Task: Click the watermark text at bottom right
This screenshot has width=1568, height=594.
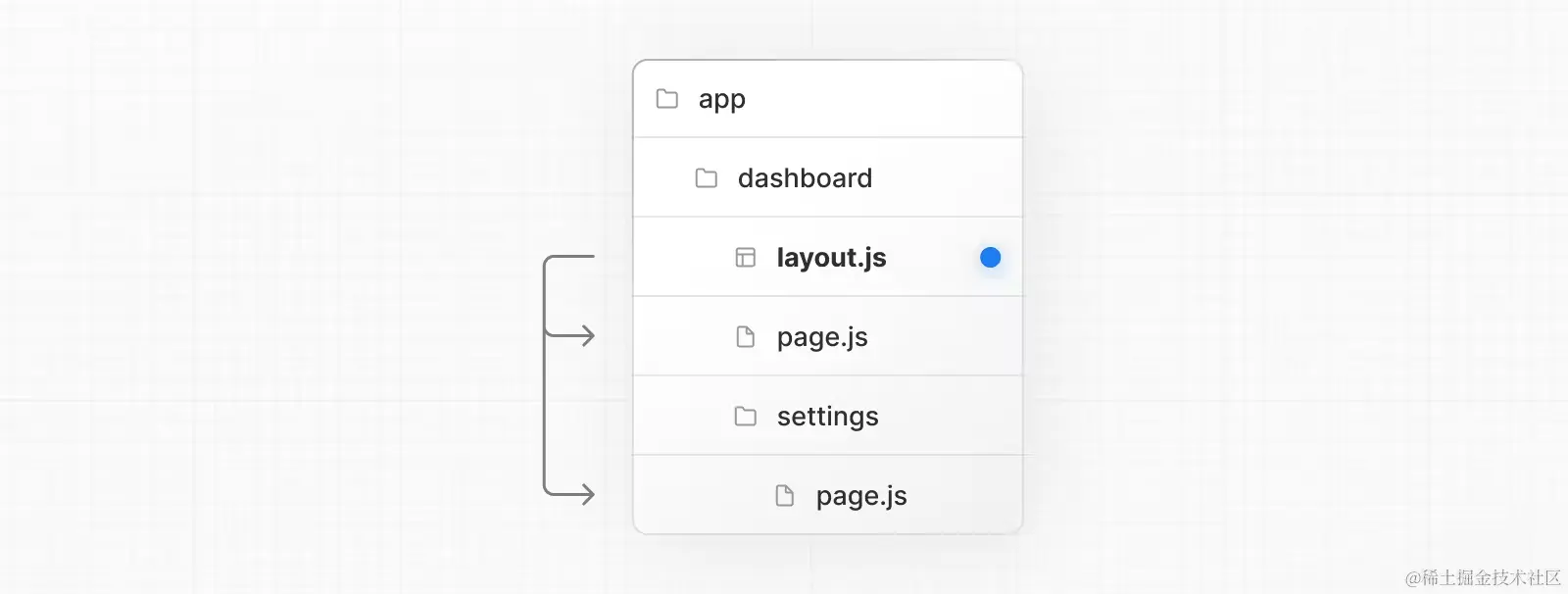Action: coord(1483,577)
